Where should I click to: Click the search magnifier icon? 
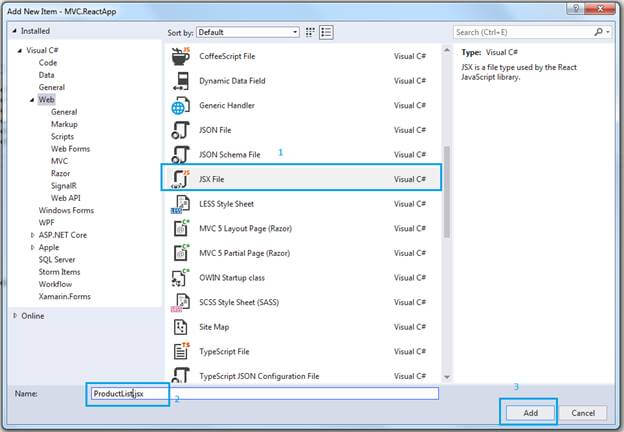coord(598,32)
